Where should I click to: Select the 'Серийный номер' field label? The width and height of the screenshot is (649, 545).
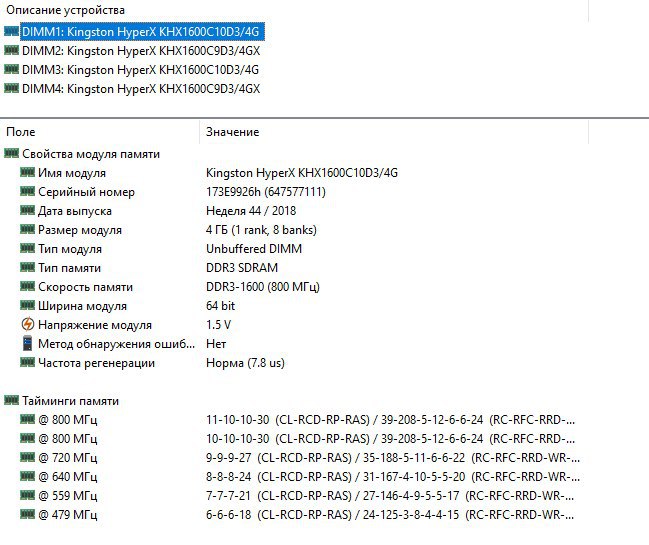point(87,192)
